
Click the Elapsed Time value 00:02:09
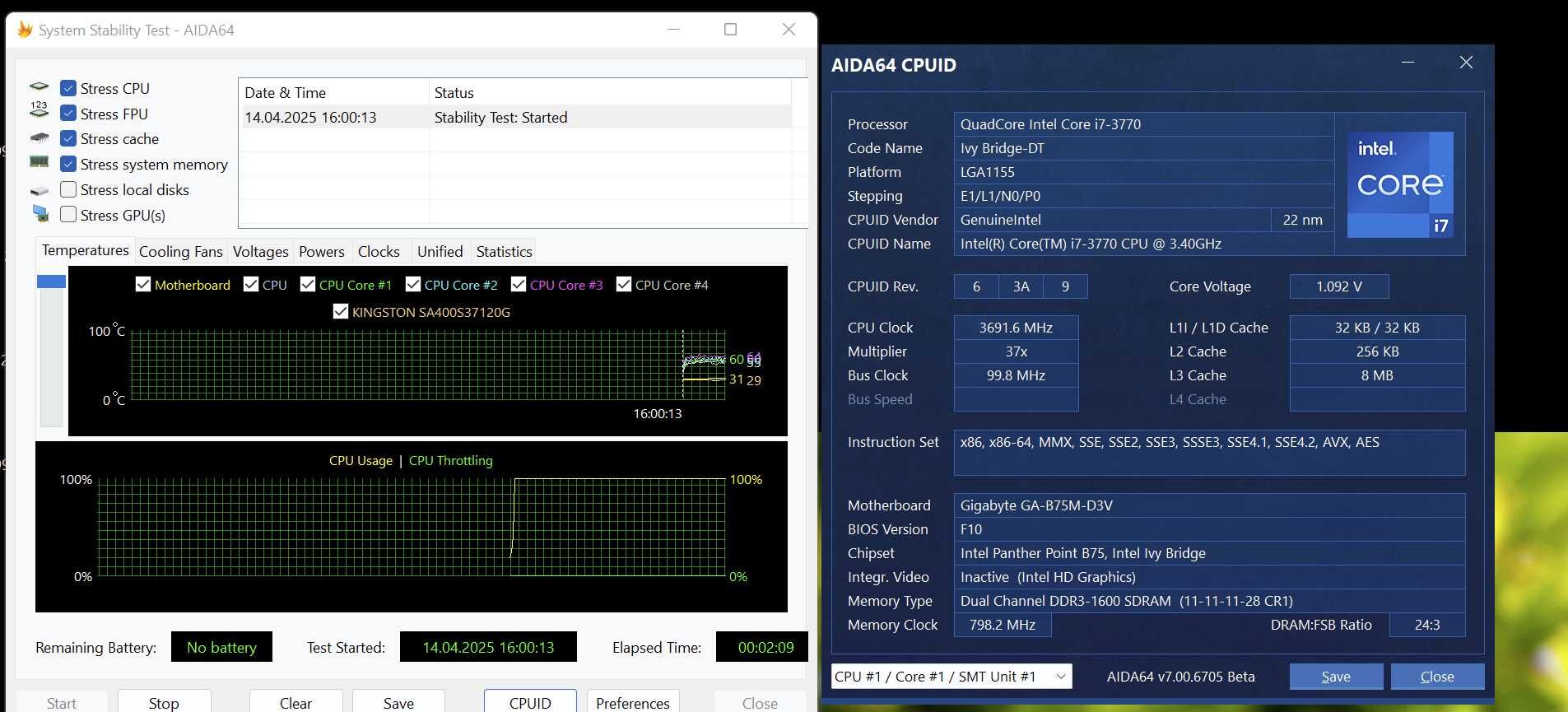coord(762,647)
